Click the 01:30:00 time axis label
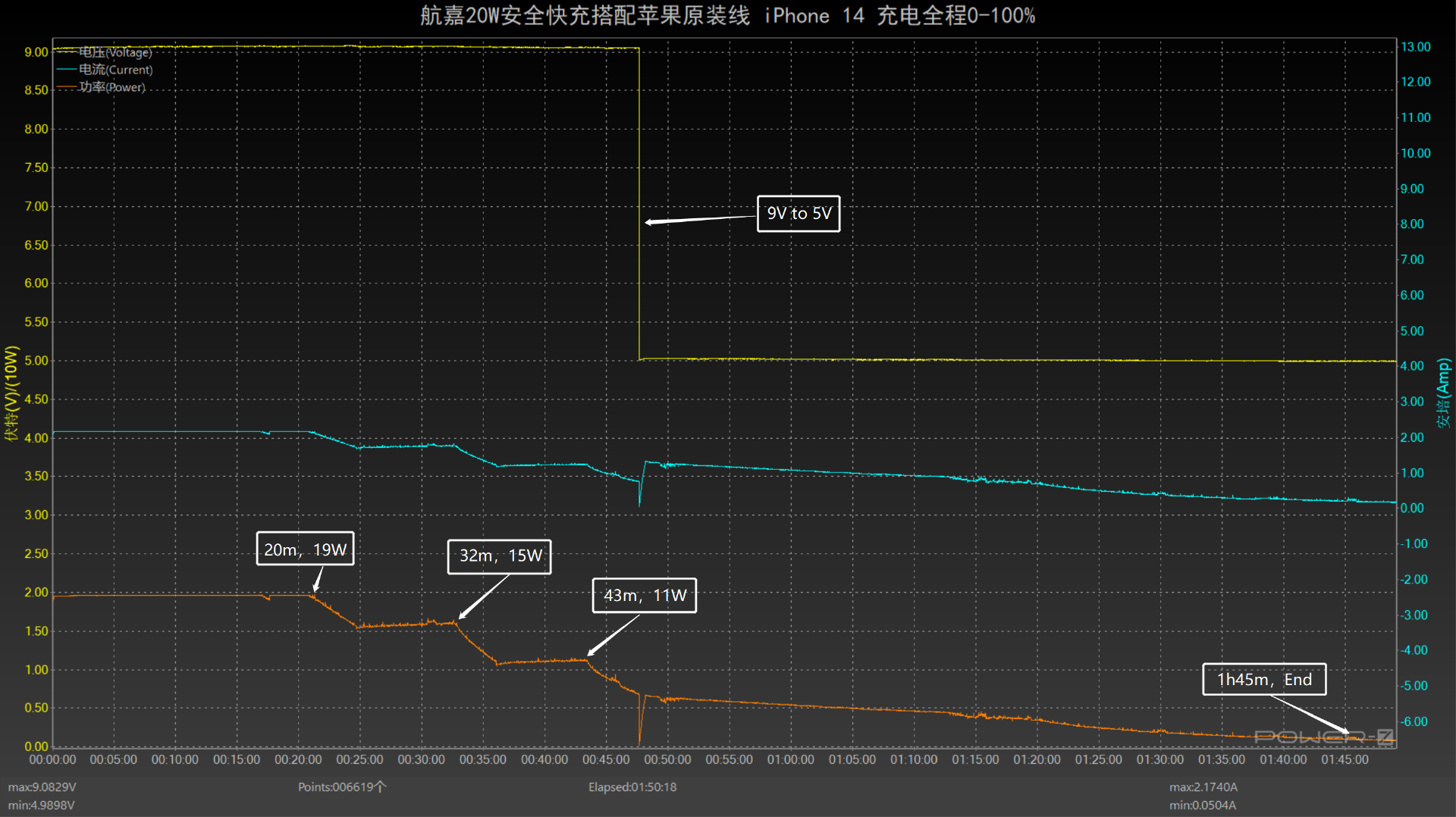 click(x=1159, y=759)
